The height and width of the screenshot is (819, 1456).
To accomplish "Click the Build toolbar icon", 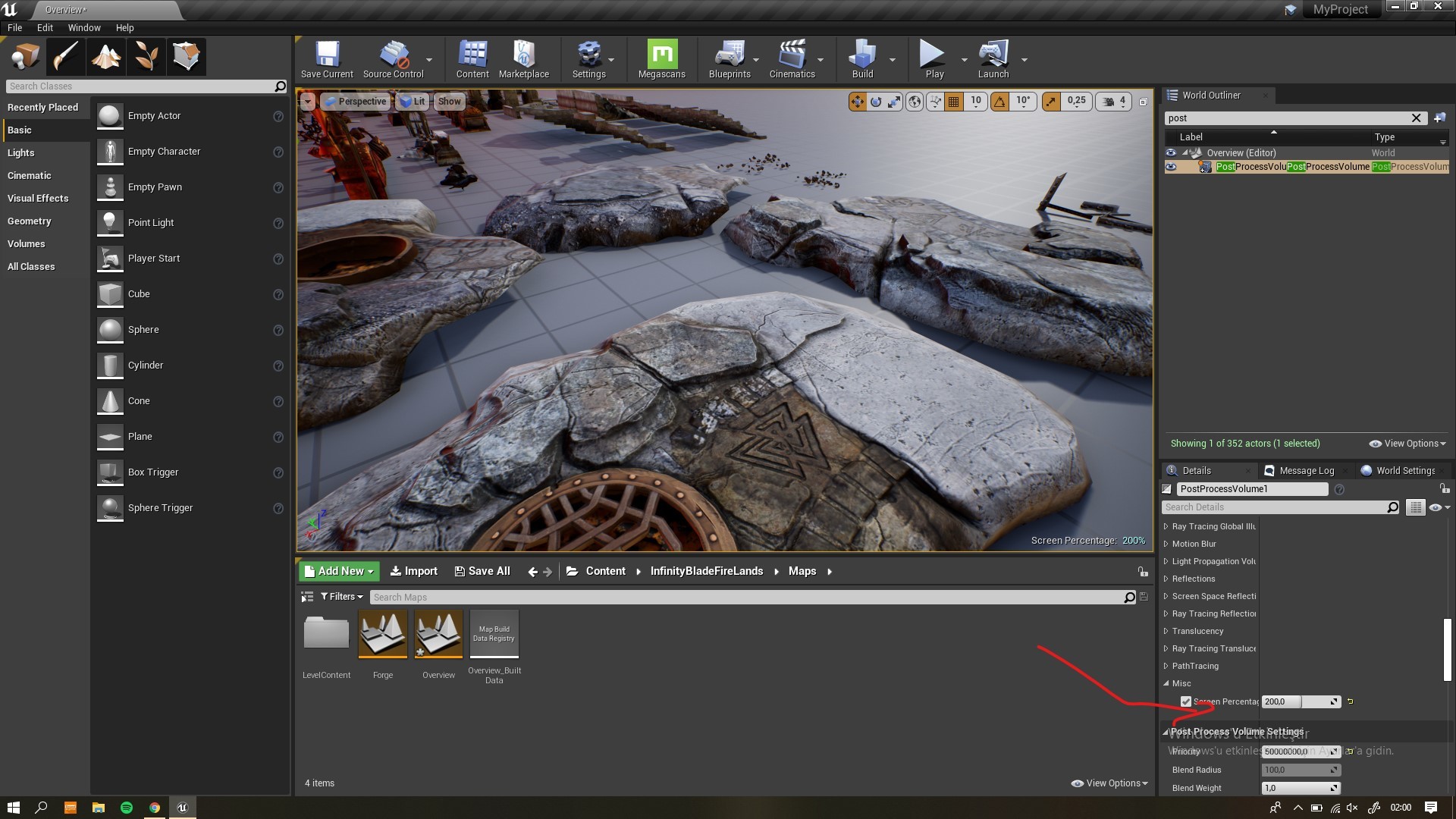I will click(862, 59).
